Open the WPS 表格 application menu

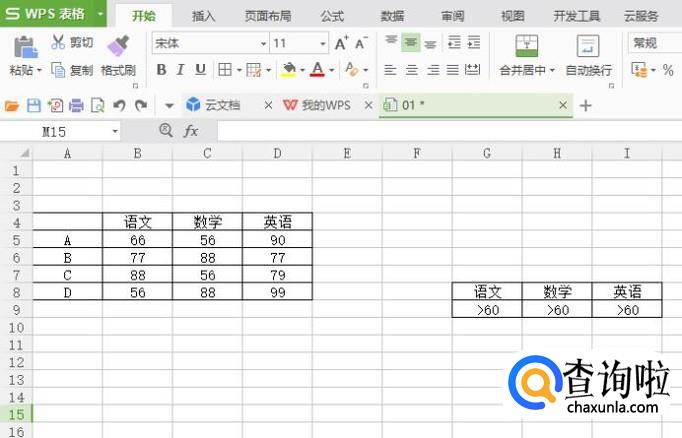pyautogui.click(x=53, y=13)
